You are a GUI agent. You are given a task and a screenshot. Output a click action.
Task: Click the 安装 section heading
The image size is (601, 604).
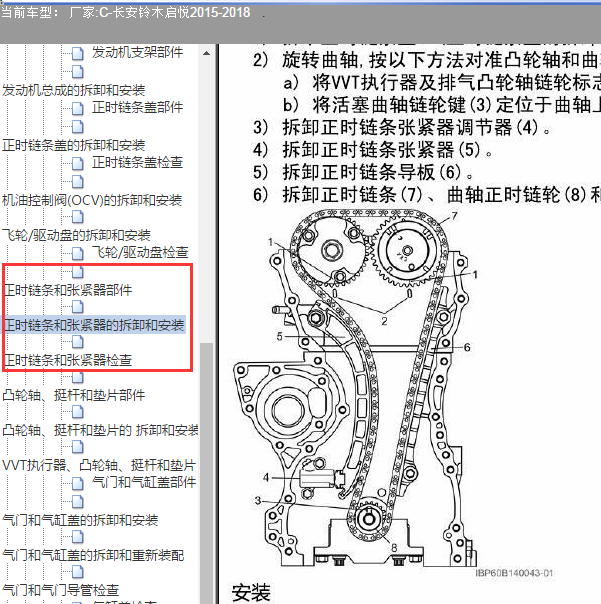[x=251, y=593]
